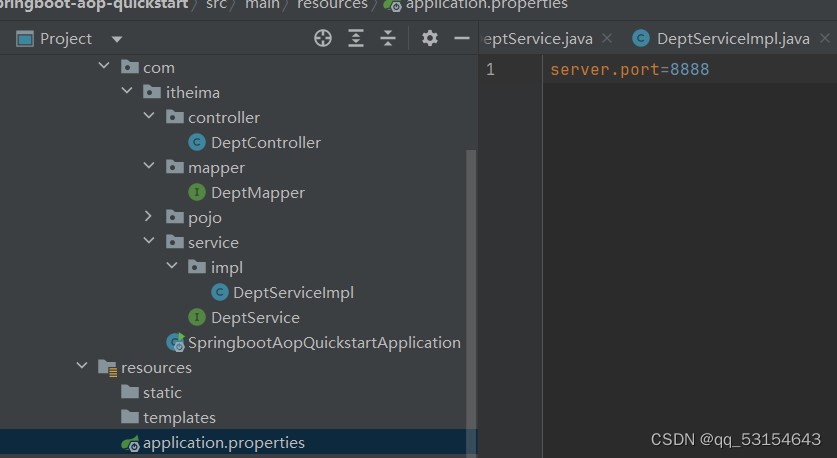Click the Select Opened File crosshair icon
837x458 pixels.
pyautogui.click(x=323, y=38)
